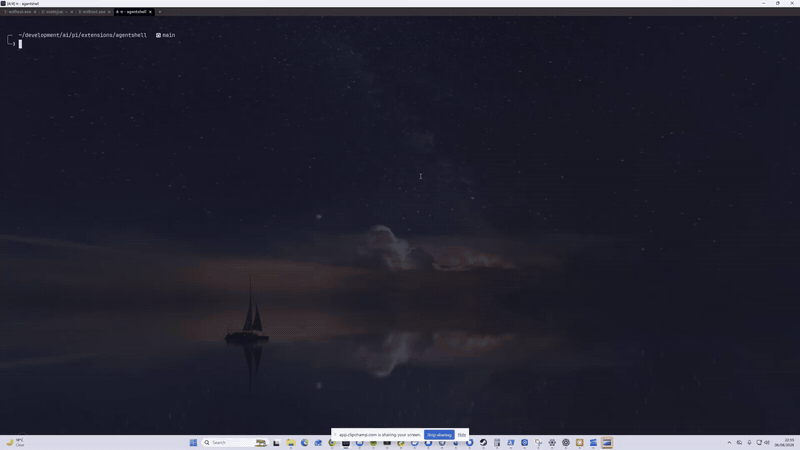The height and width of the screenshot is (450, 800).
Task: Close the third terminal tab
Action: 109,12
